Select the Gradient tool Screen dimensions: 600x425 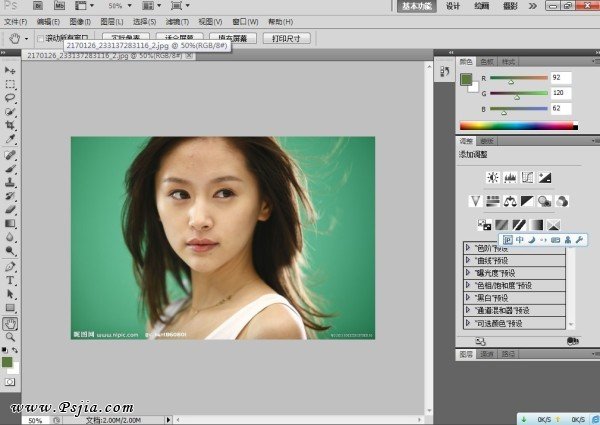pos(10,223)
